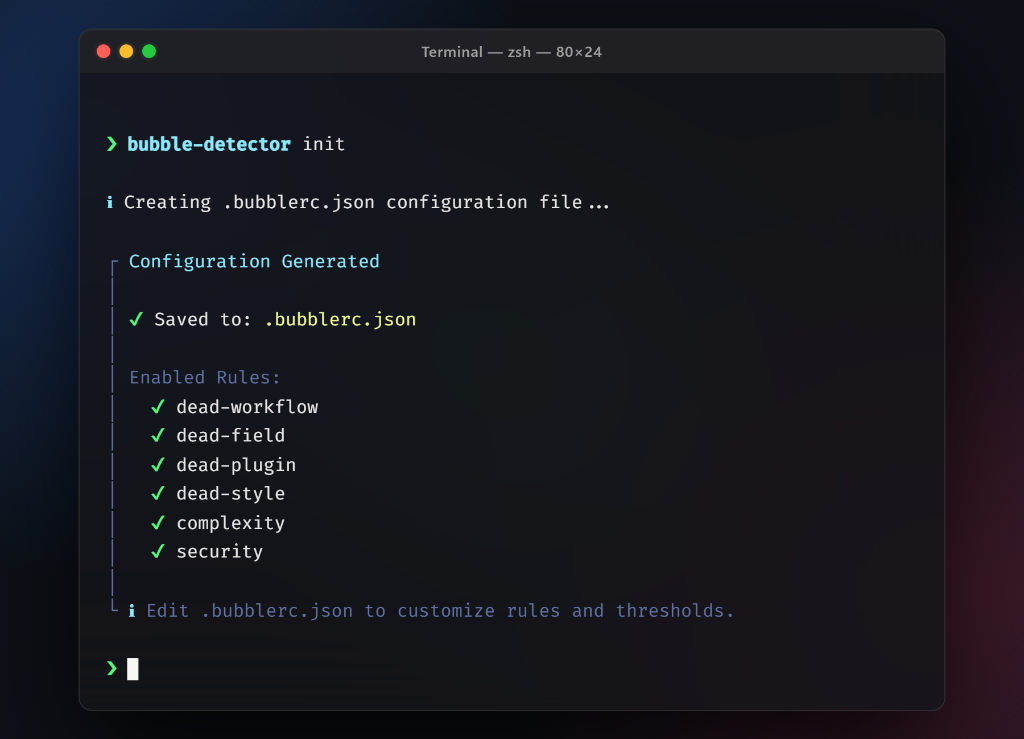
Task: Click the 'dead-plugin' rule text
Action: click(236, 465)
